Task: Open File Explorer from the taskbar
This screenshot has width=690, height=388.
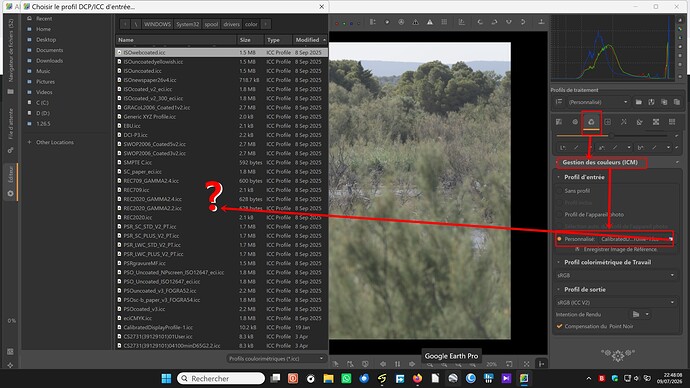Action: pos(328,378)
